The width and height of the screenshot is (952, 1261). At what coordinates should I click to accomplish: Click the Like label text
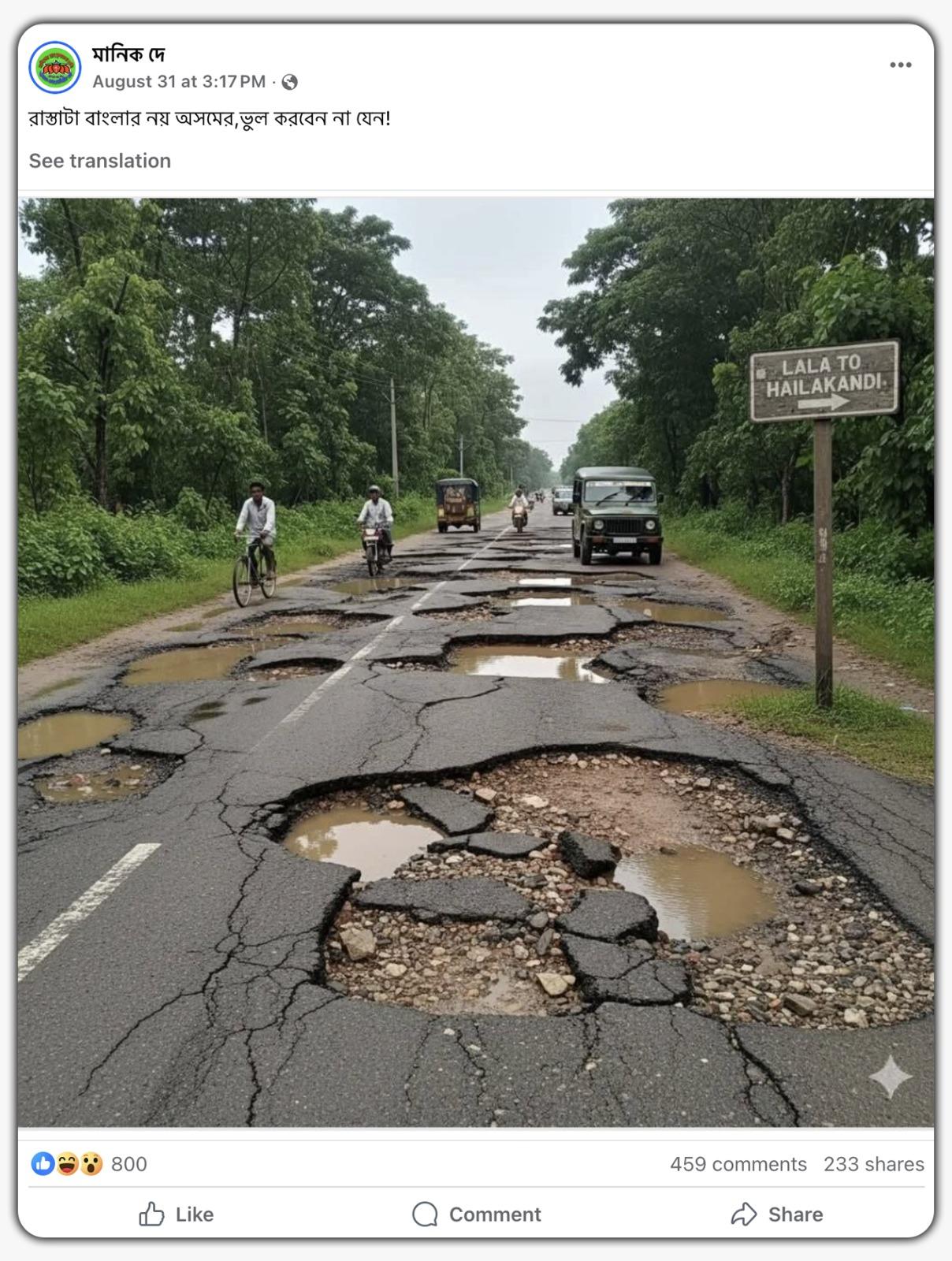195,1215
